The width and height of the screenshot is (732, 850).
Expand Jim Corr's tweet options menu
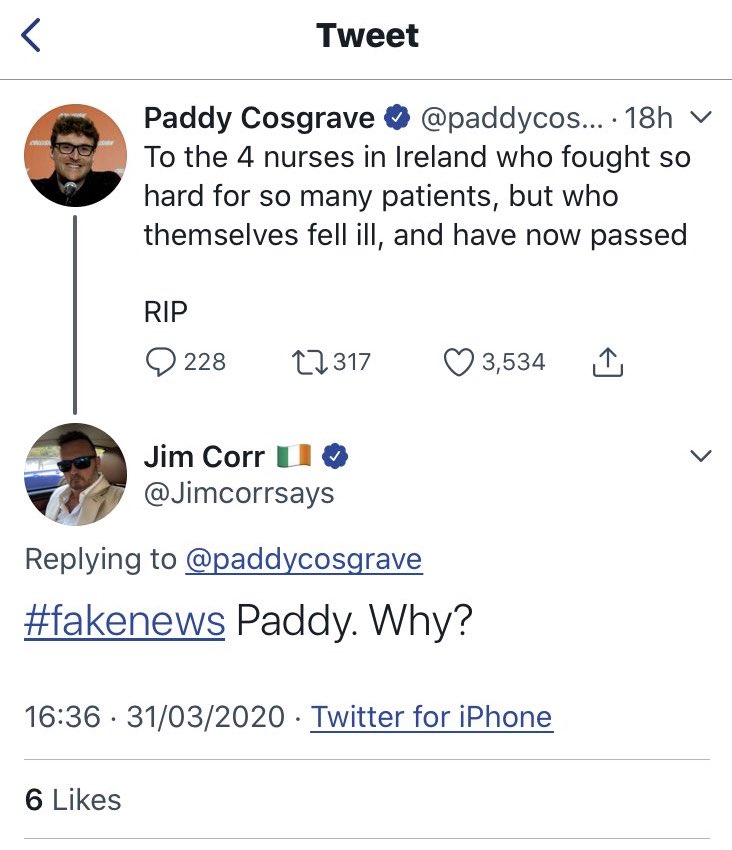point(701,456)
